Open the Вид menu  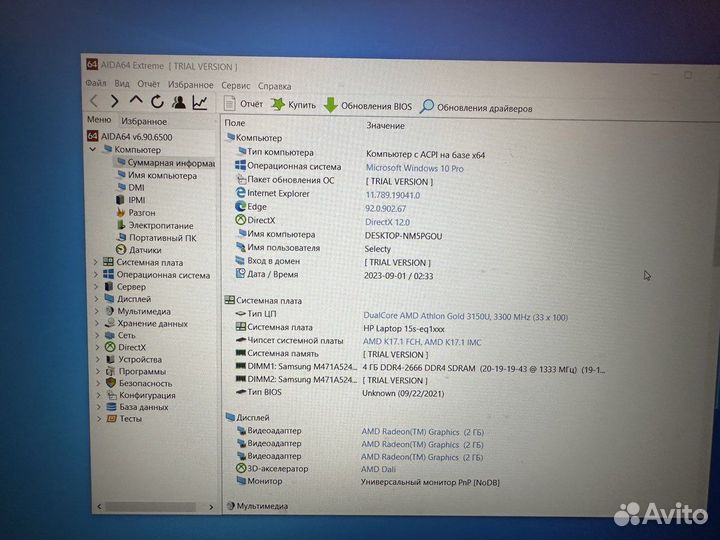pos(122,84)
